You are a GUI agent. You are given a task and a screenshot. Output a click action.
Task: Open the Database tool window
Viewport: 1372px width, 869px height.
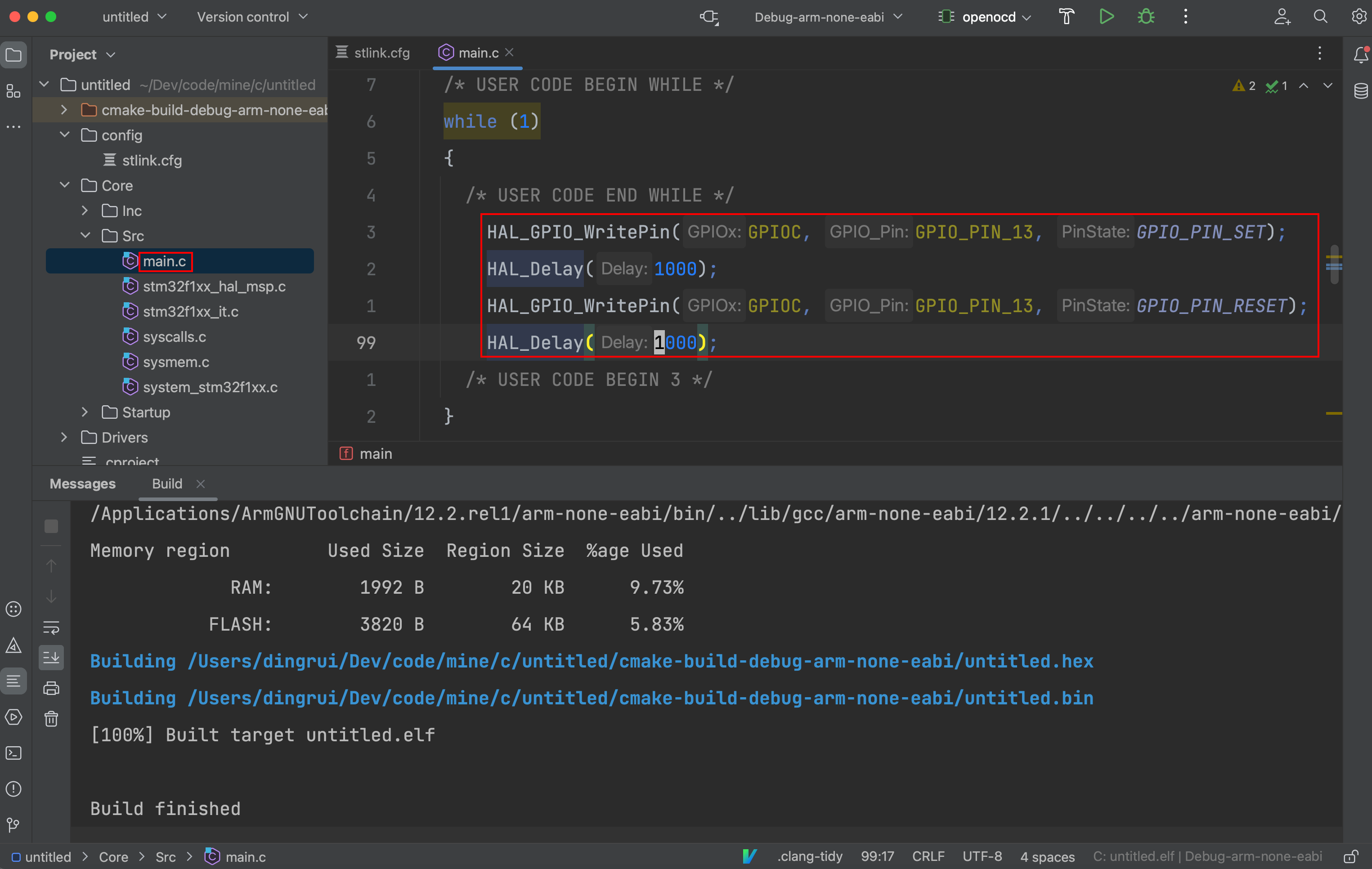coord(1361,91)
